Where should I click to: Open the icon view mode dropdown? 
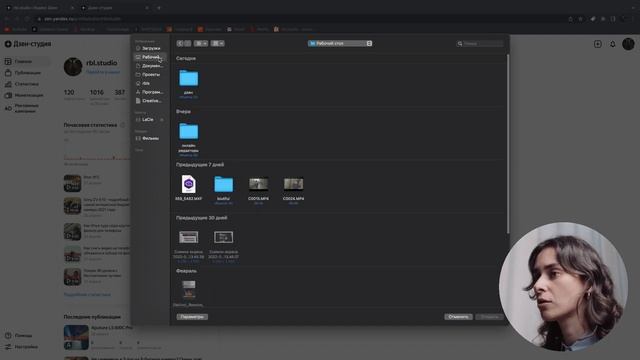[x=201, y=43]
